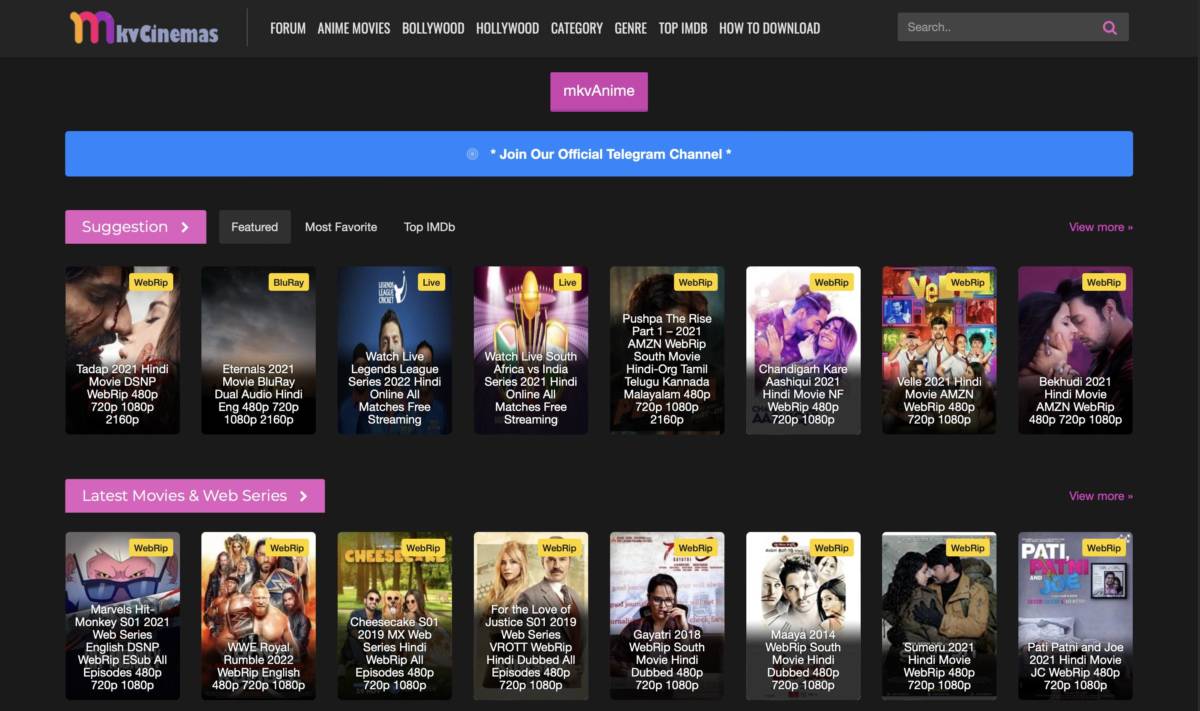Open the HOW TO DOWNLOAD page
The width and height of the screenshot is (1200, 711).
pyautogui.click(x=770, y=28)
